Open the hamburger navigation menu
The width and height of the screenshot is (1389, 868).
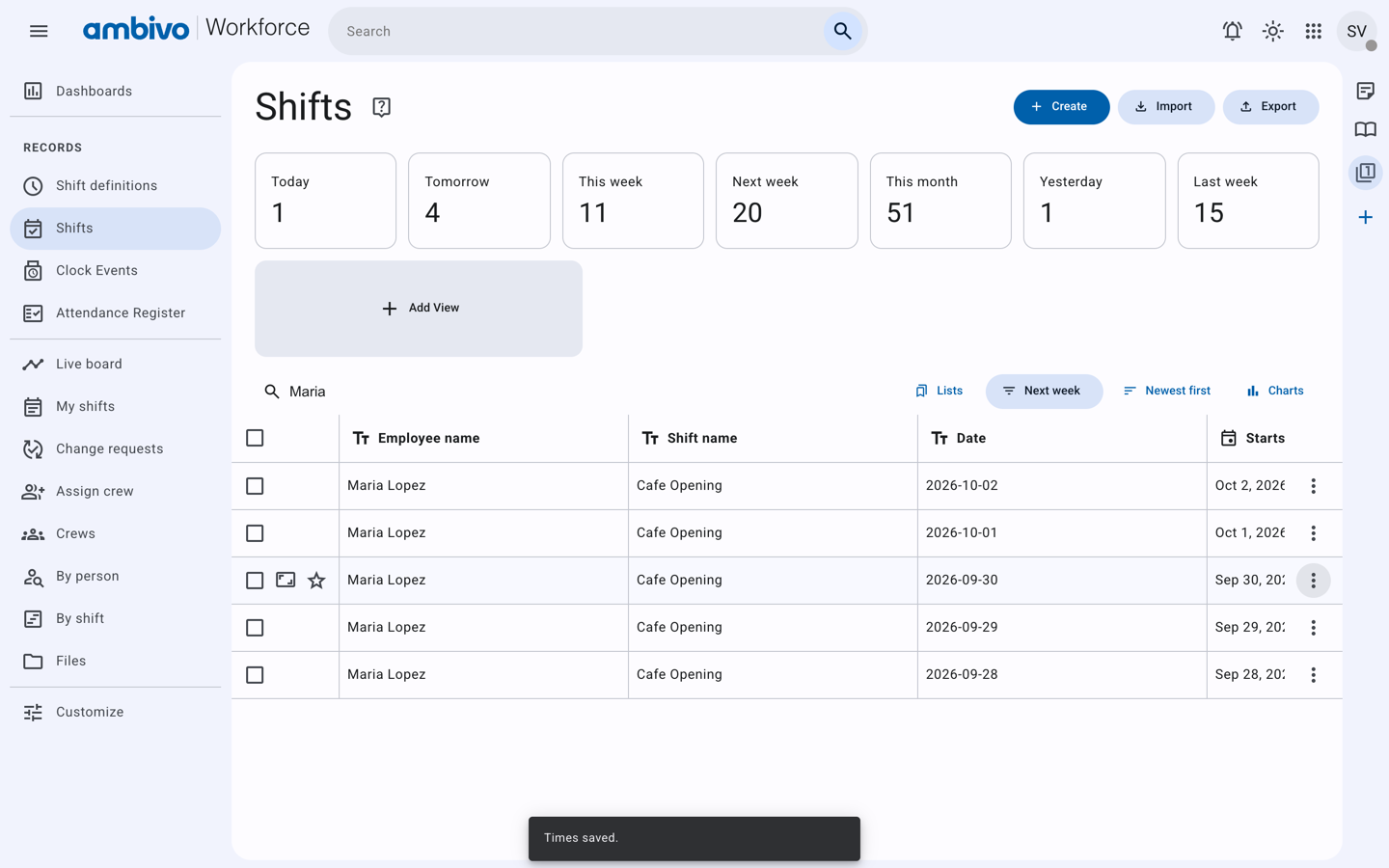click(39, 31)
